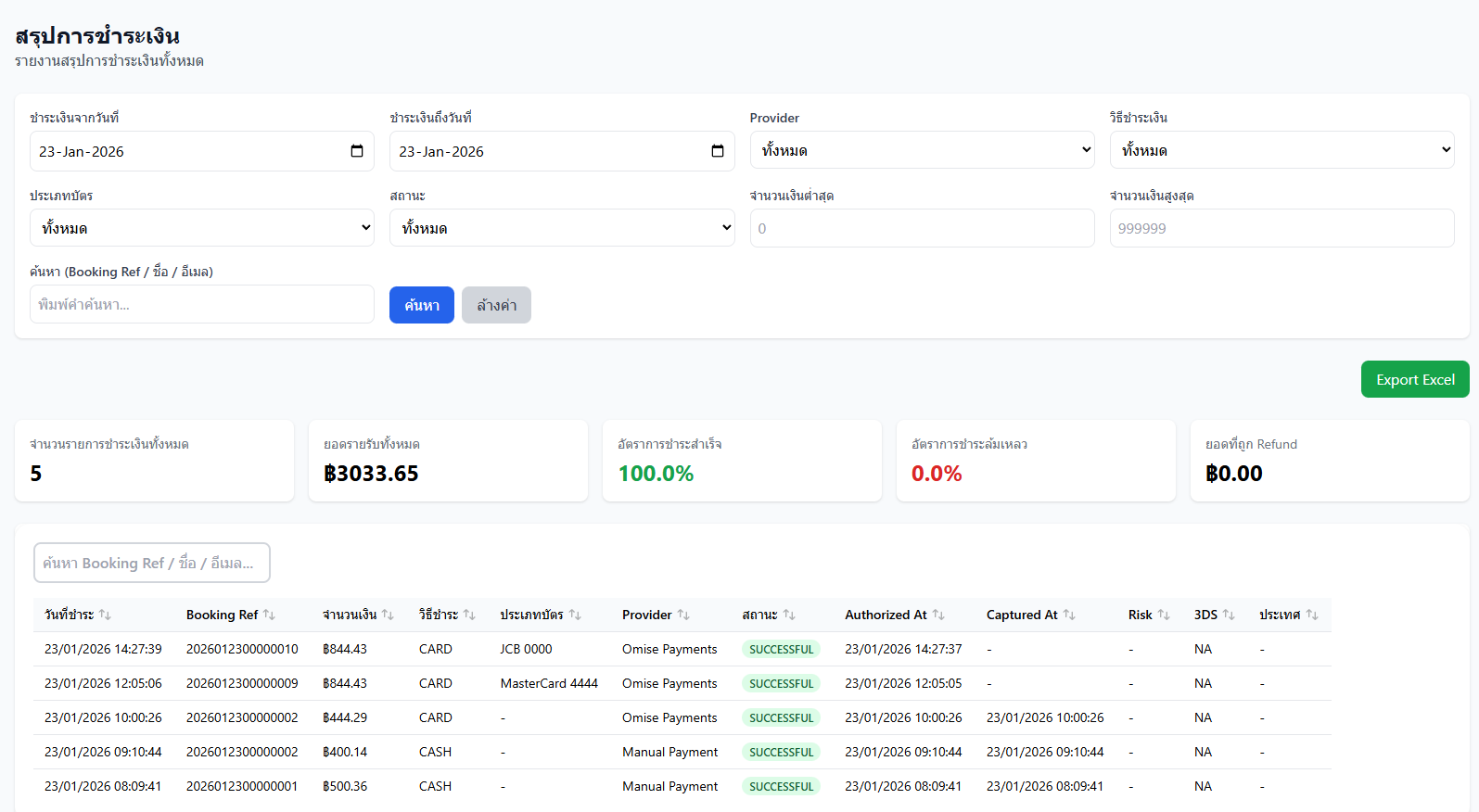The image size is (1479, 812).
Task: Export report with Export Excel button
Action: click(x=1415, y=379)
